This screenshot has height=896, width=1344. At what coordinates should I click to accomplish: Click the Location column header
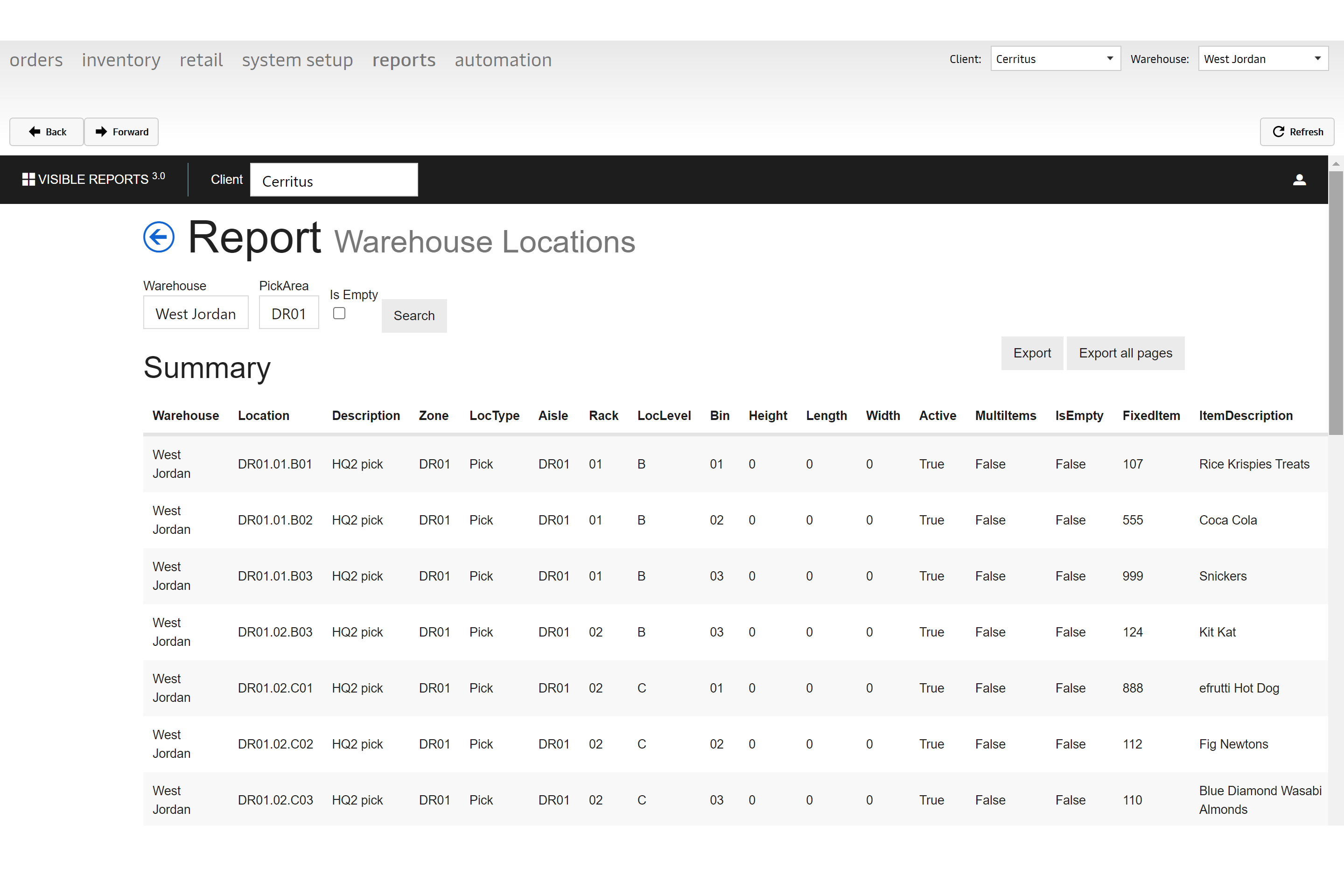point(263,415)
